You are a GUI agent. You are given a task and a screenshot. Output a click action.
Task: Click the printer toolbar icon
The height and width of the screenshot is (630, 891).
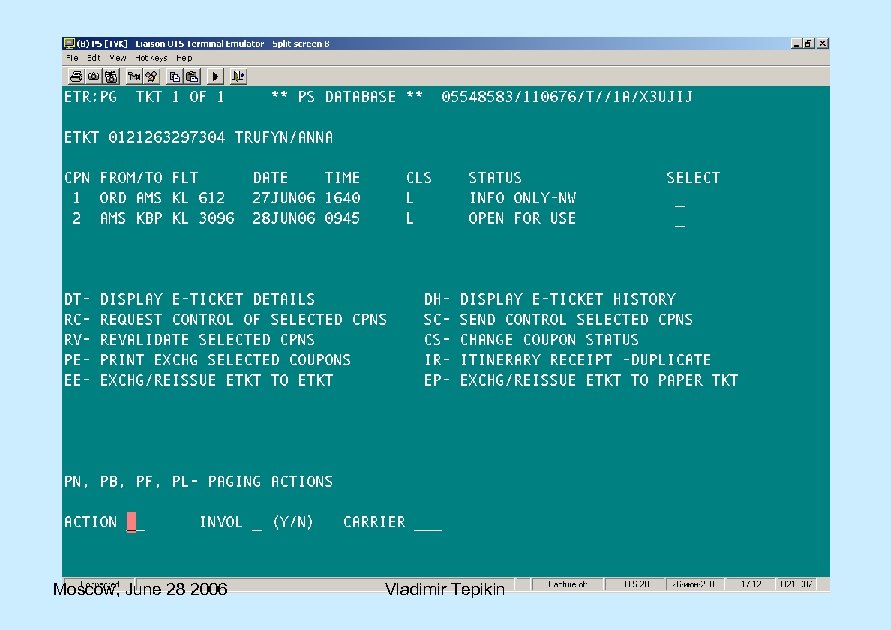(76, 76)
